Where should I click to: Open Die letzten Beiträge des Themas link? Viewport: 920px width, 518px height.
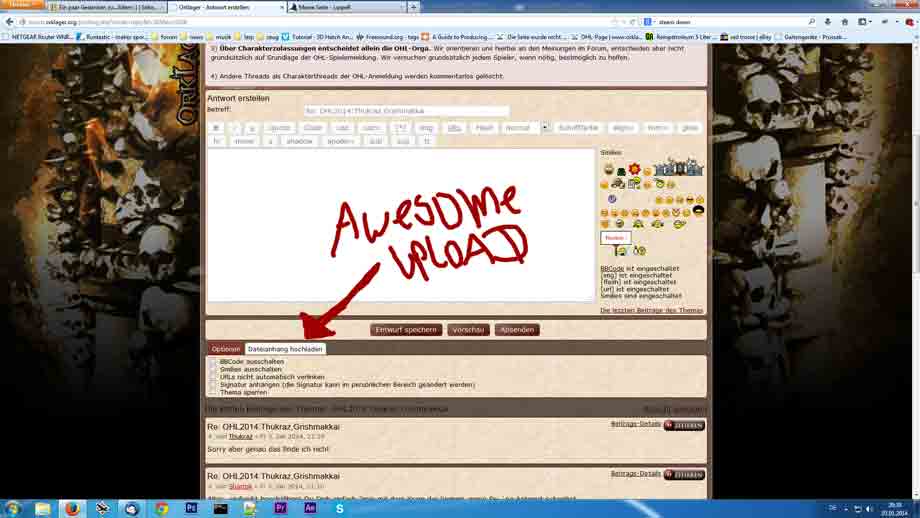[x=651, y=310]
